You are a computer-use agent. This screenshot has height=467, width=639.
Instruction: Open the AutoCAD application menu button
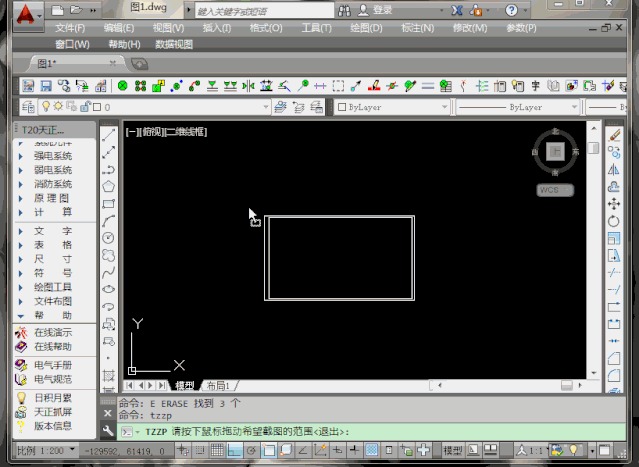[28, 15]
